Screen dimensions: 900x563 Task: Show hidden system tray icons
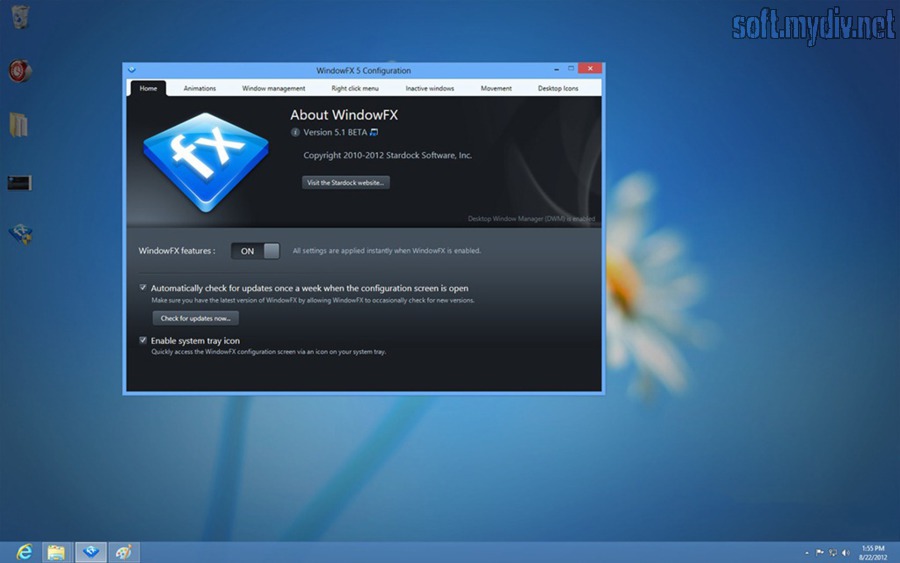click(x=807, y=553)
